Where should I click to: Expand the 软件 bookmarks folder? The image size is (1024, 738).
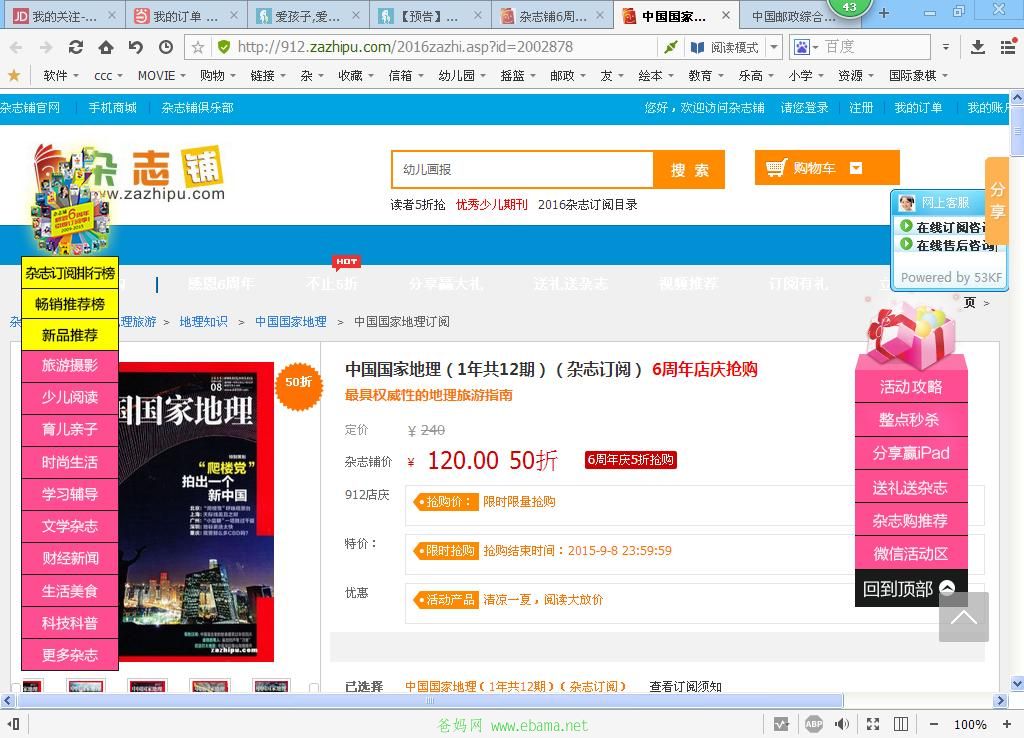tap(61, 76)
